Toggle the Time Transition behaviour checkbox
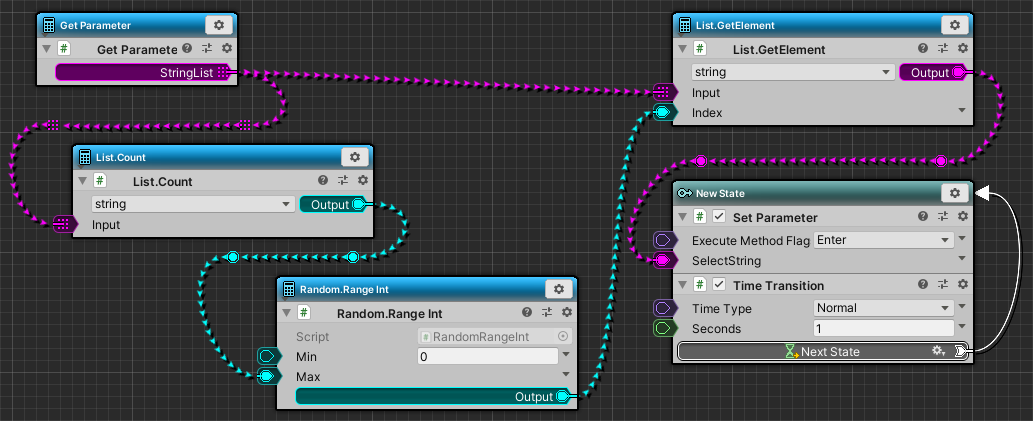 [x=719, y=286]
